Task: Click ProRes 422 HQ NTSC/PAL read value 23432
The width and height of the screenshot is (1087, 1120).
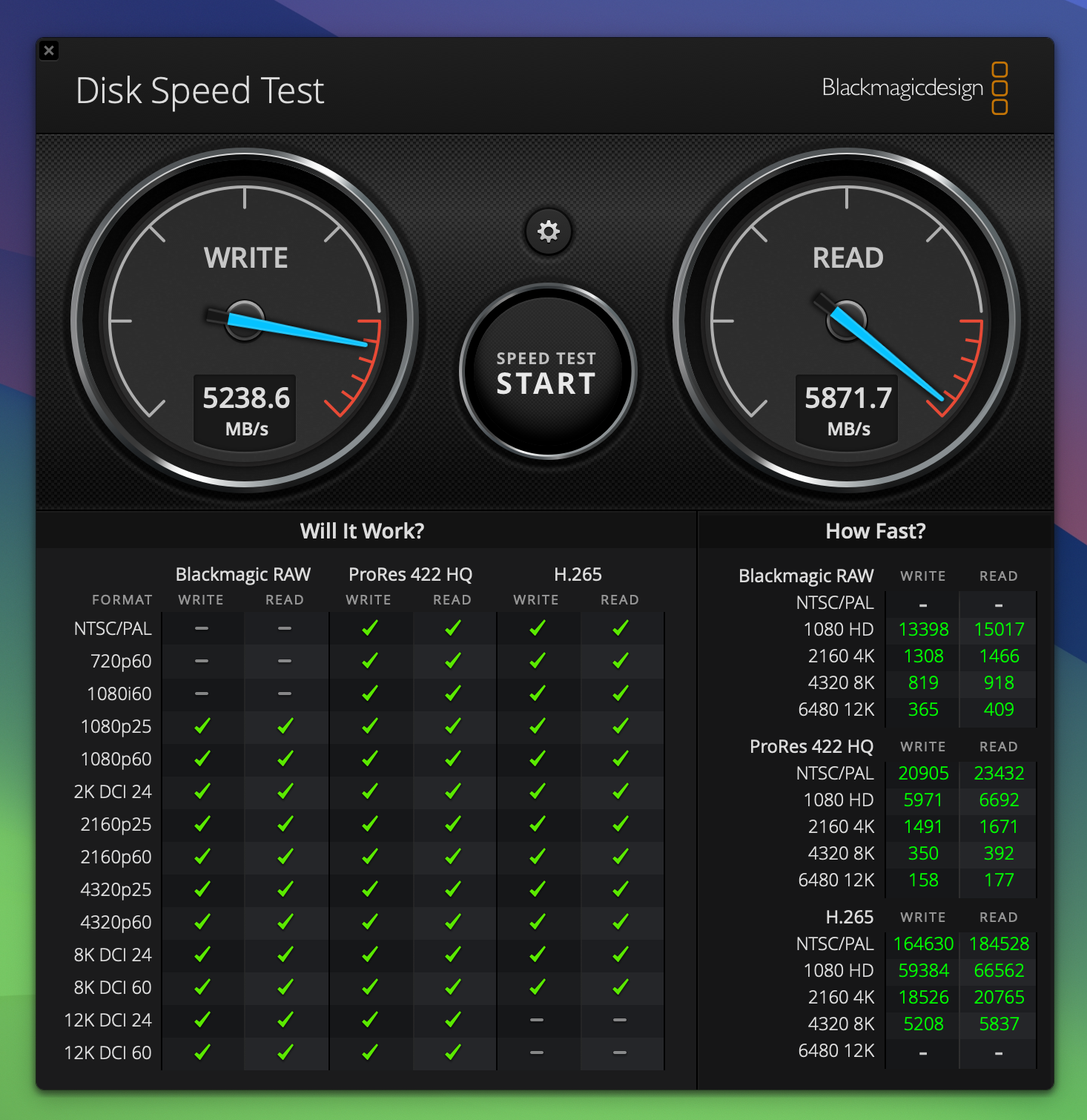Action: 999,774
